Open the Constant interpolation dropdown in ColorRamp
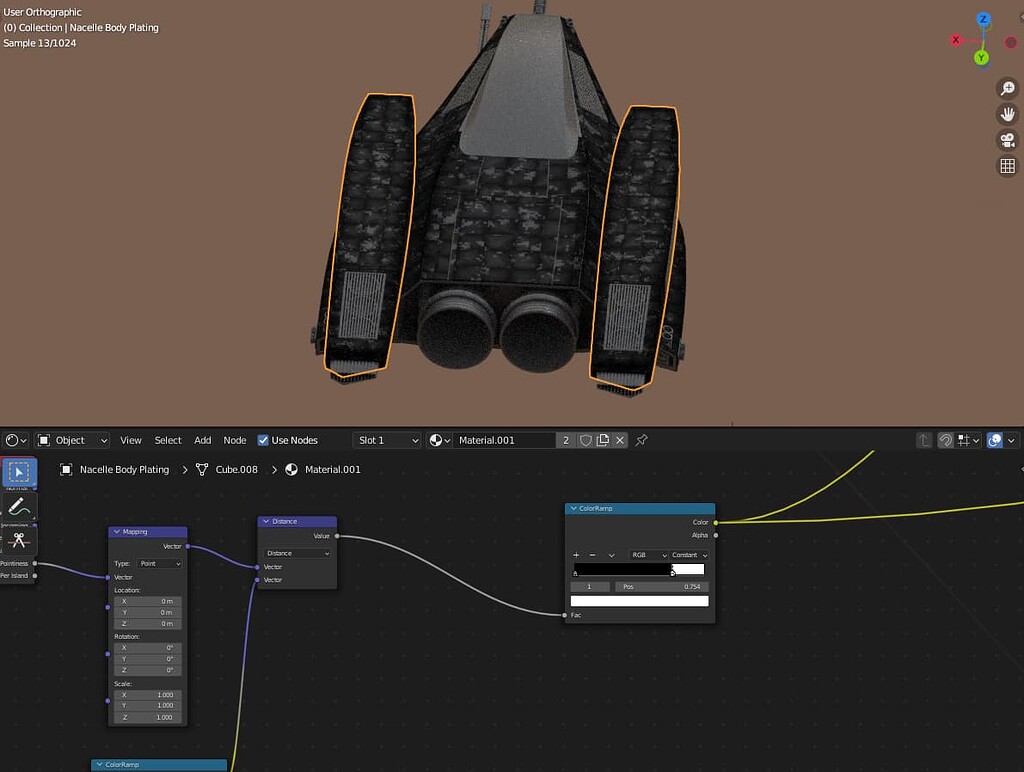 point(689,555)
